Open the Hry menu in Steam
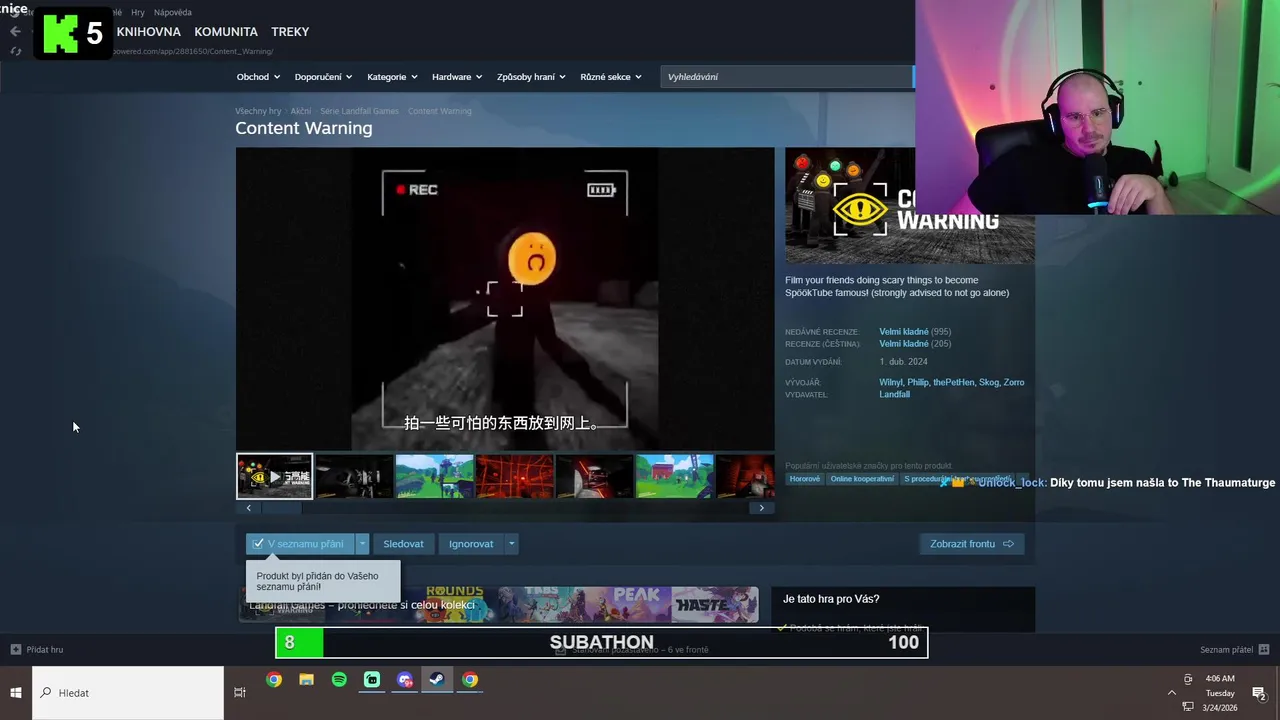The width and height of the screenshot is (1280, 720). tap(138, 13)
